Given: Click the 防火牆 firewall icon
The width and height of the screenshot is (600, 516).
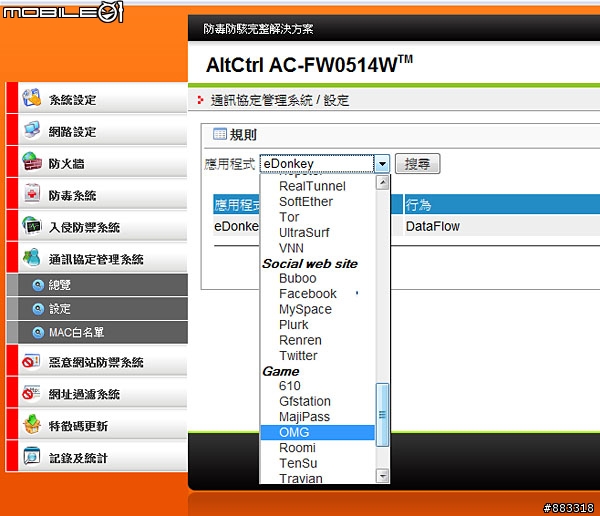Looking at the screenshot, I should (x=32, y=162).
